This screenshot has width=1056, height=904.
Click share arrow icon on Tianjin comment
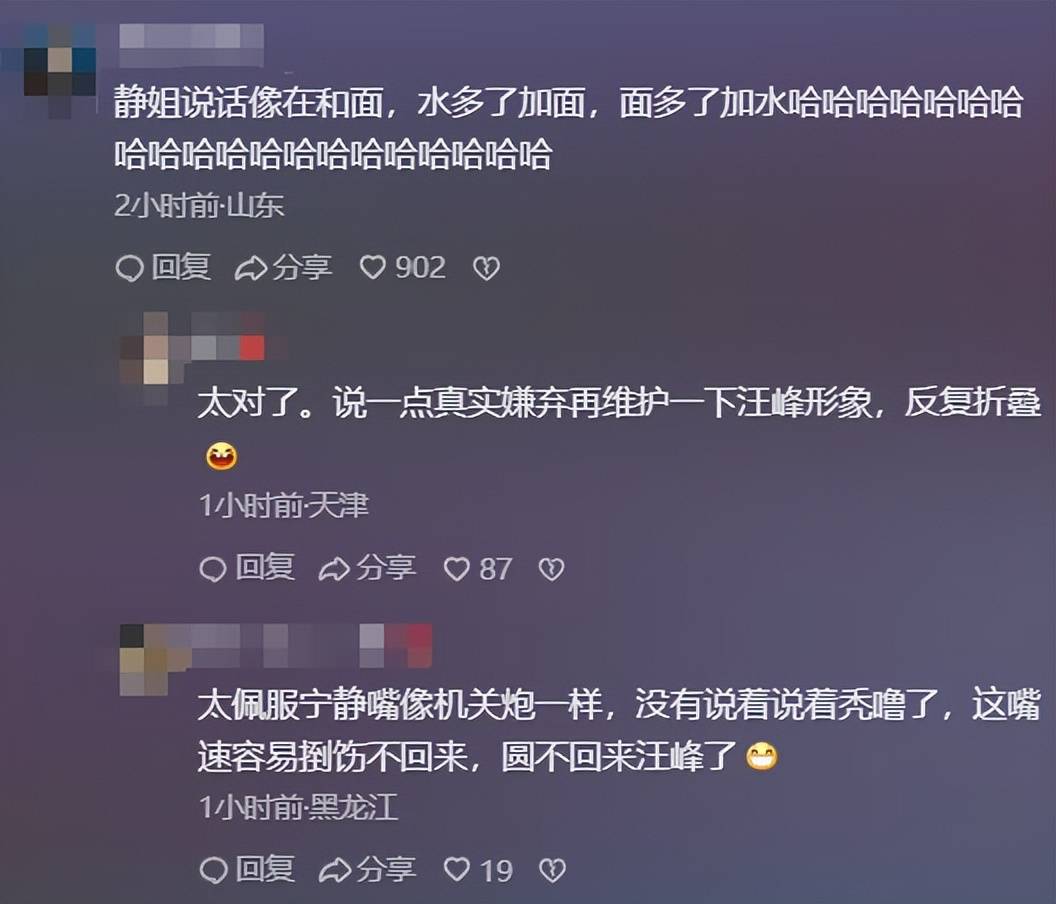point(334,569)
